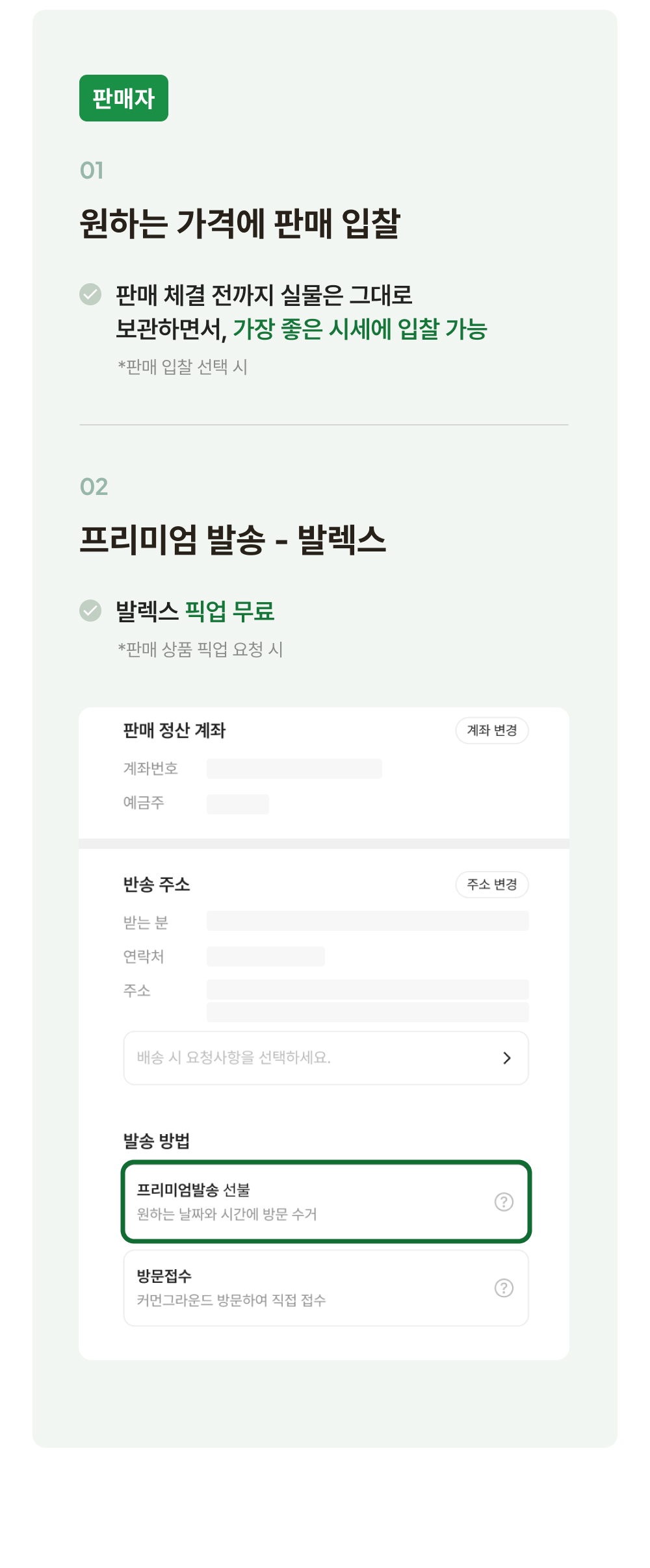
Task: Click the 받는 분 value field
Action: [x=367, y=921]
